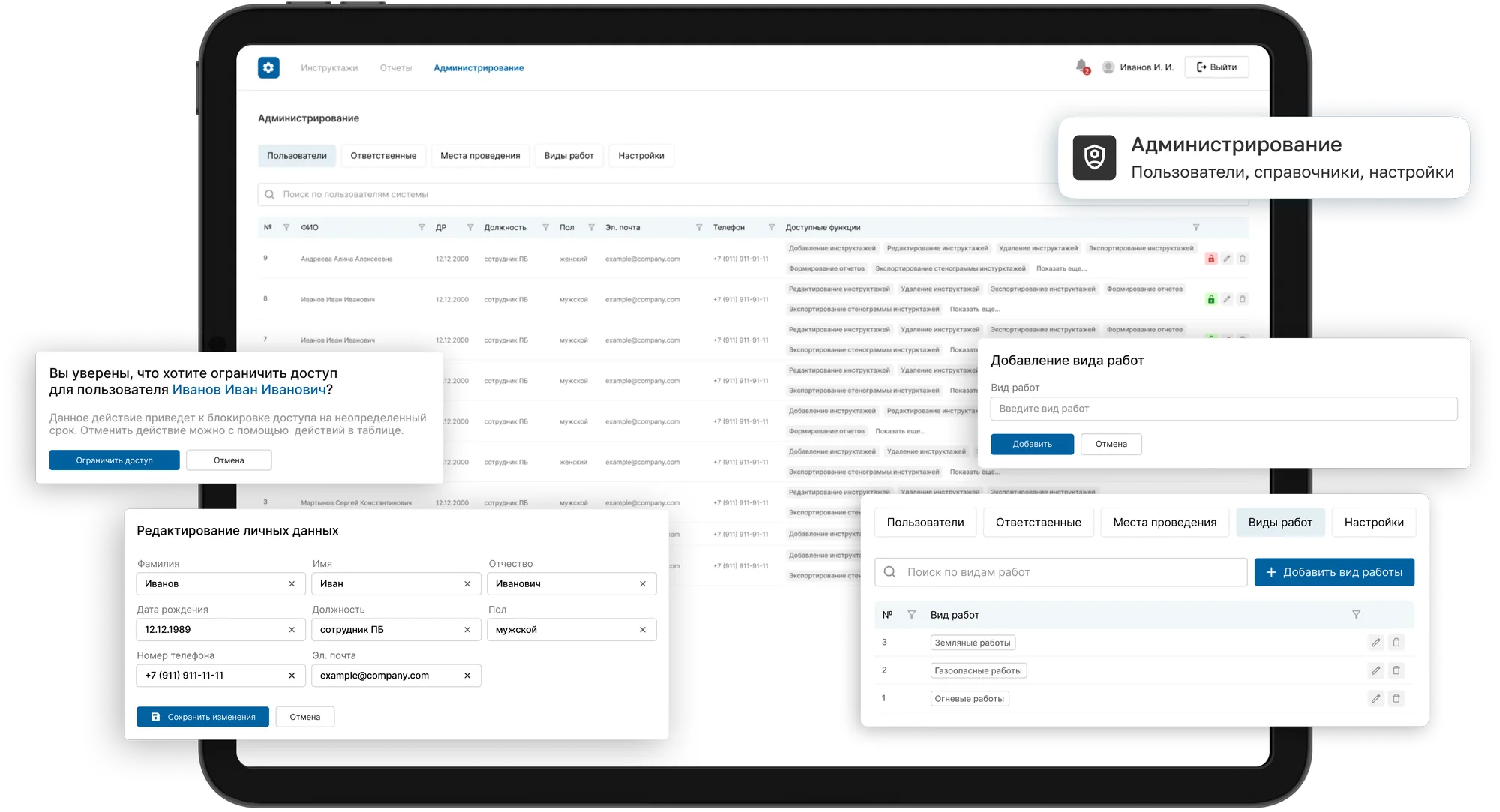The width and height of the screenshot is (1500, 812).
Task: Open the Администрирование nav item
Action: coord(478,68)
